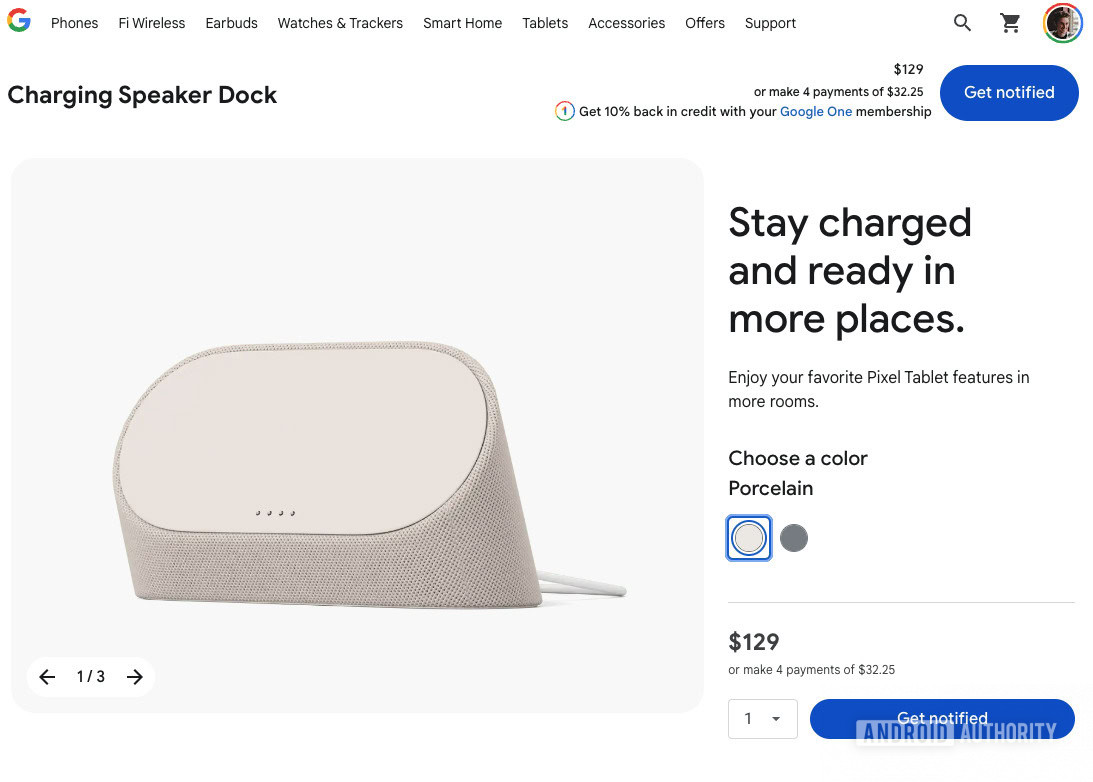Open the Earbuds menu
Viewport: 1093px width, 782px height.
click(231, 23)
